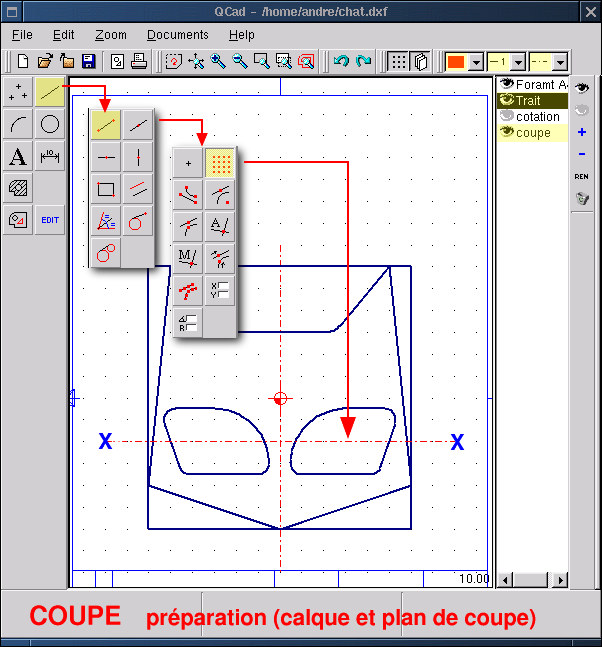Click the REN rename layer button
The image size is (602, 647).
pyautogui.click(x=582, y=176)
